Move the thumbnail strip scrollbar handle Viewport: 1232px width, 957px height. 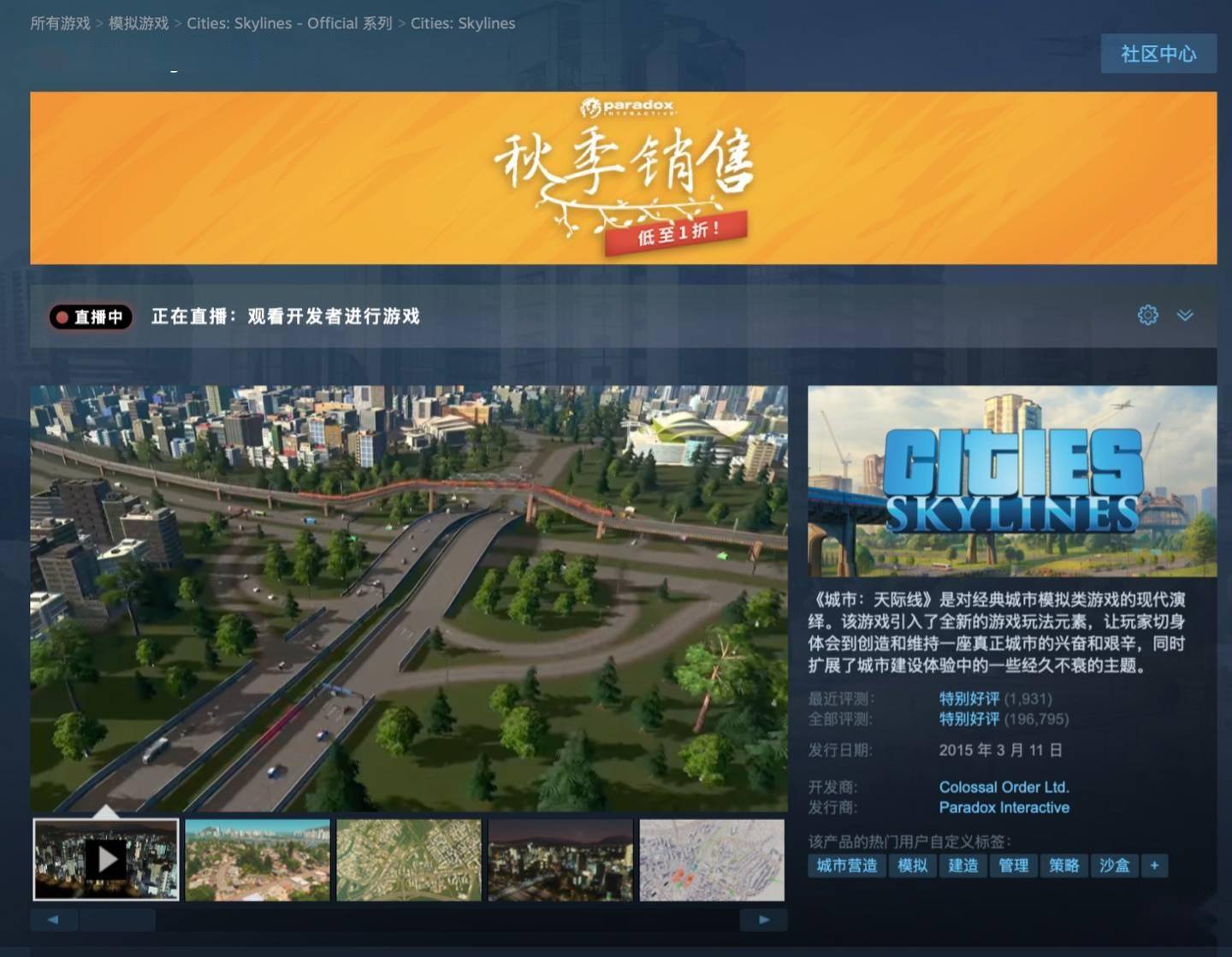[117, 920]
